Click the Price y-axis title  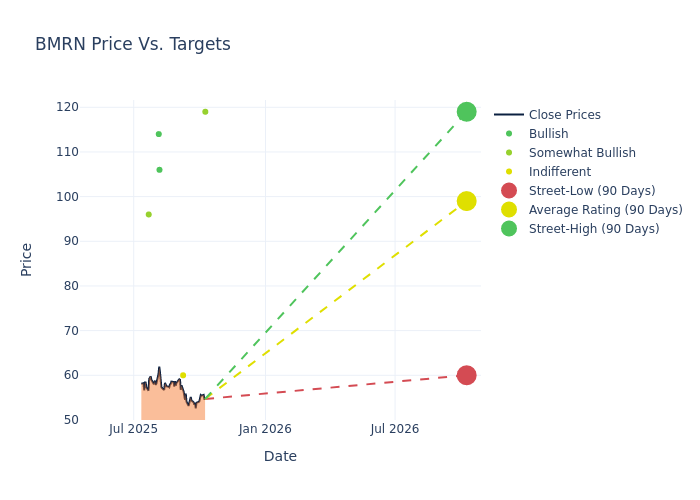tap(27, 259)
